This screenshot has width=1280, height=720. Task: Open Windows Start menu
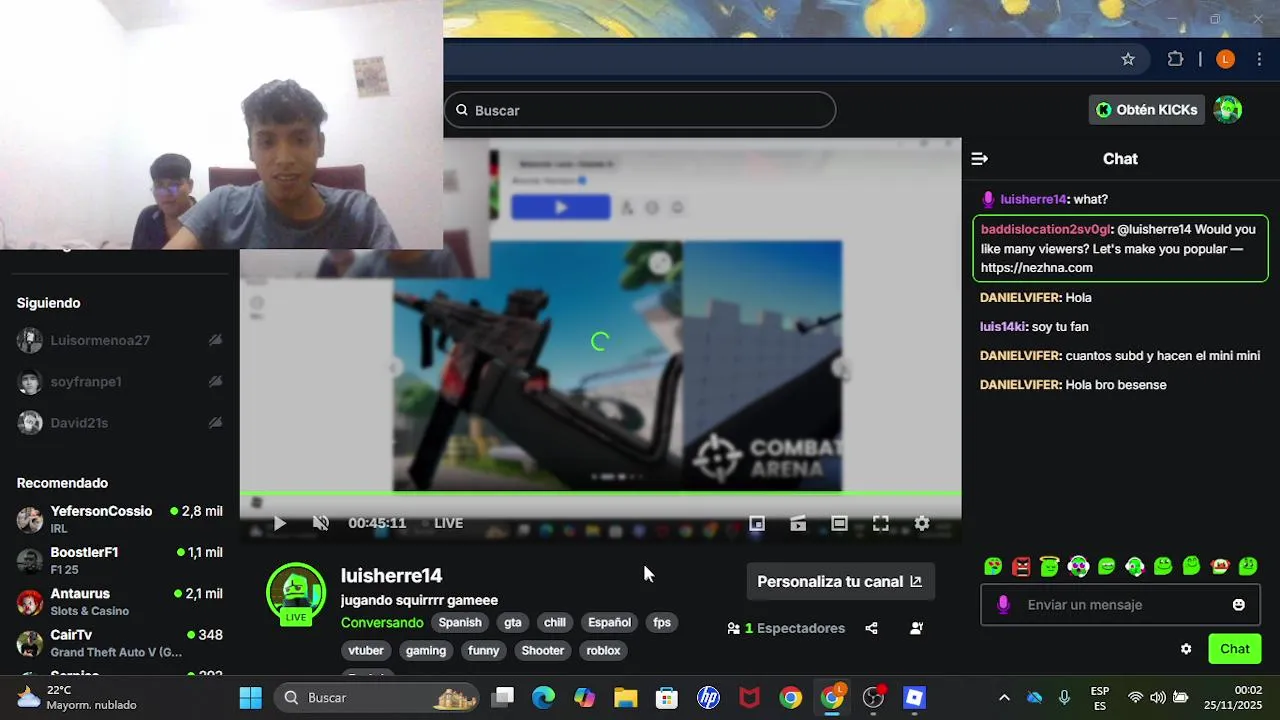[250, 697]
